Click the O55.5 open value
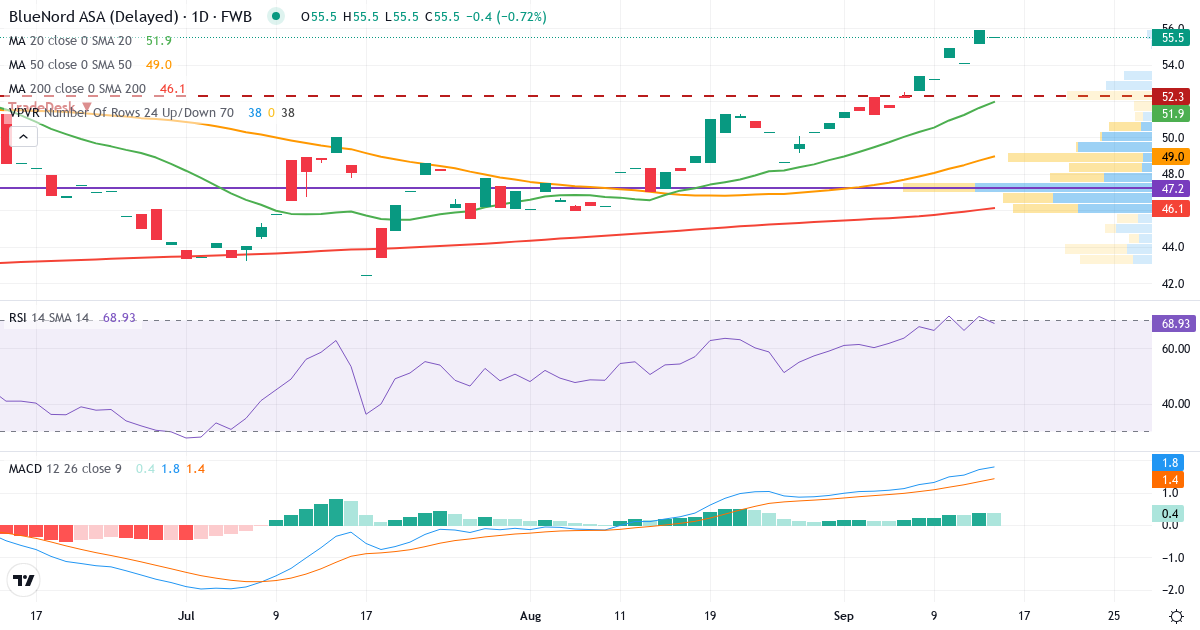1200x630 pixels. (317, 17)
